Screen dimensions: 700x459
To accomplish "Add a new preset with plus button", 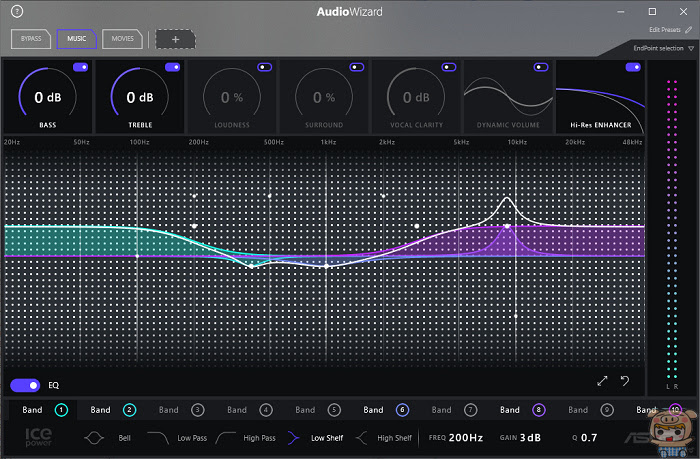I will [x=175, y=39].
